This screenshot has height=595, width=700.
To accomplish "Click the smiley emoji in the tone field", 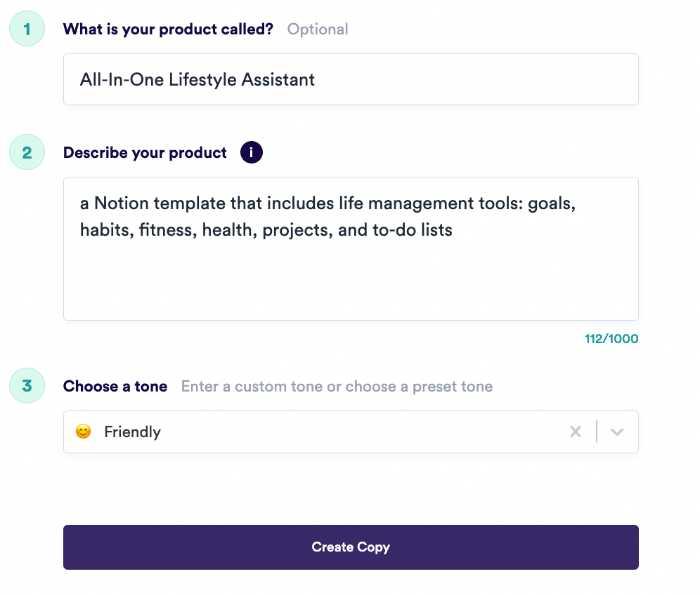I will tap(83, 432).
